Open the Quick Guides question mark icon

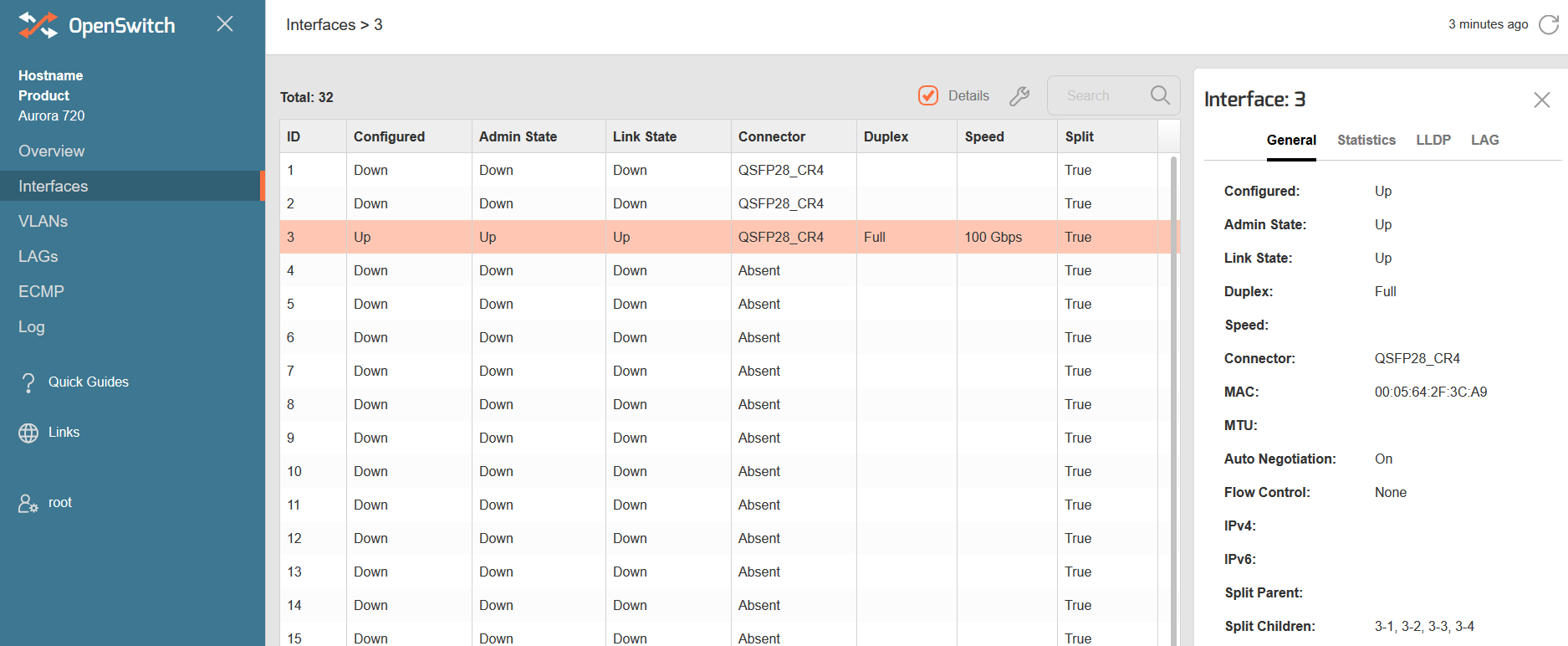click(x=28, y=382)
